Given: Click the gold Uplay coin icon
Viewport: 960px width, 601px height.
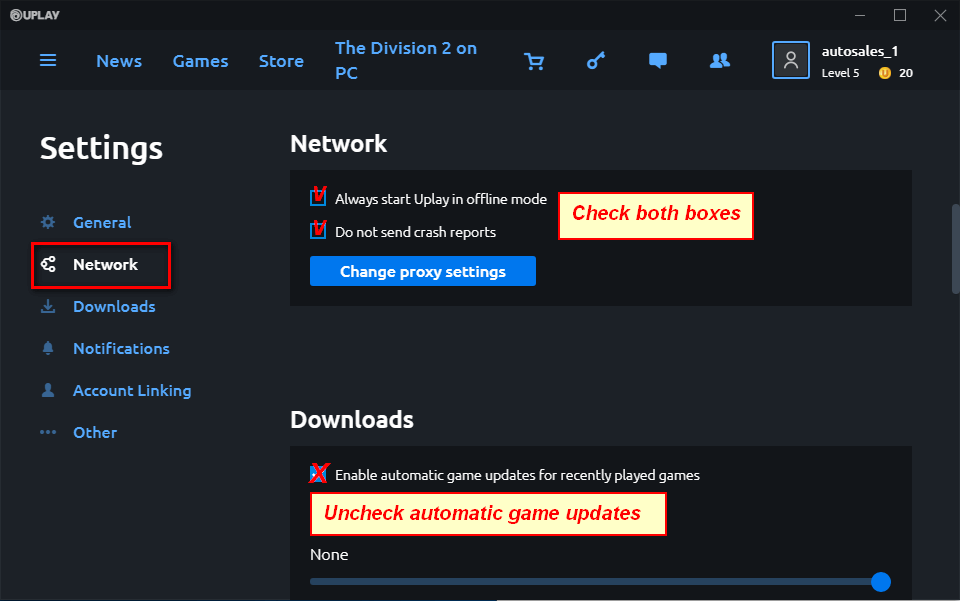Looking at the screenshot, I should coord(884,73).
